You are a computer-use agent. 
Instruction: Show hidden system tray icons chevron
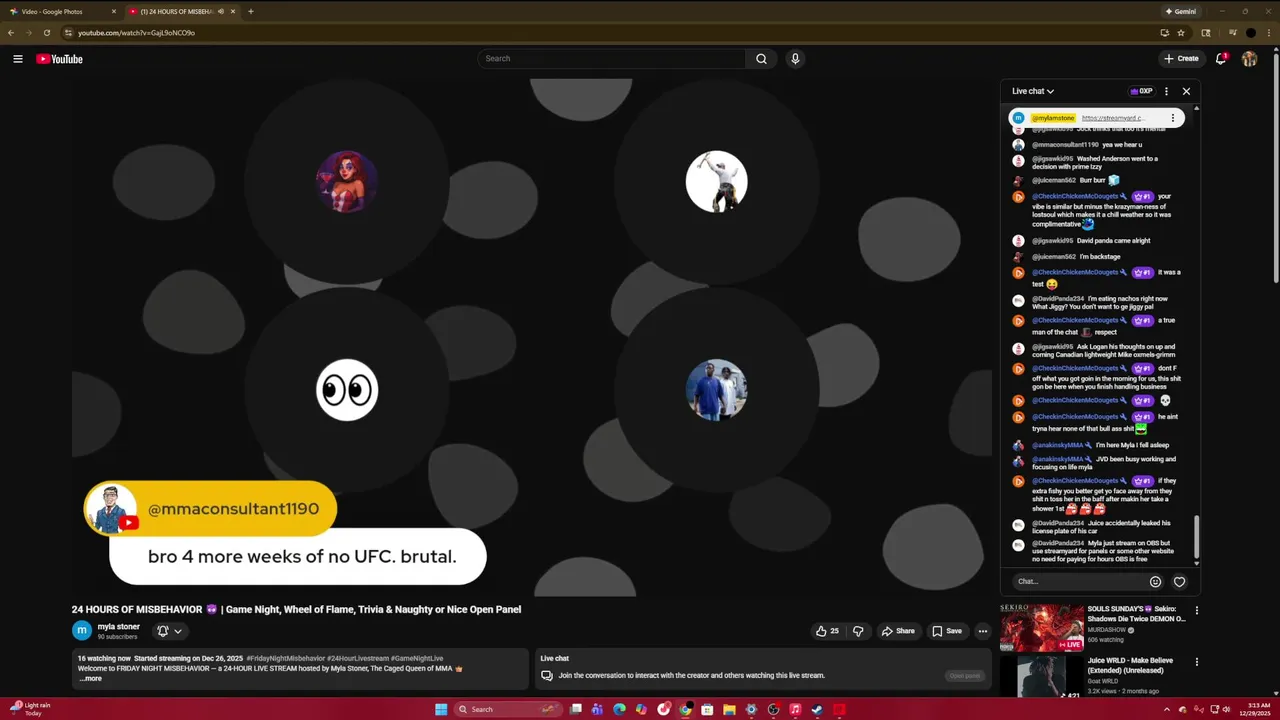(1169, 710)
